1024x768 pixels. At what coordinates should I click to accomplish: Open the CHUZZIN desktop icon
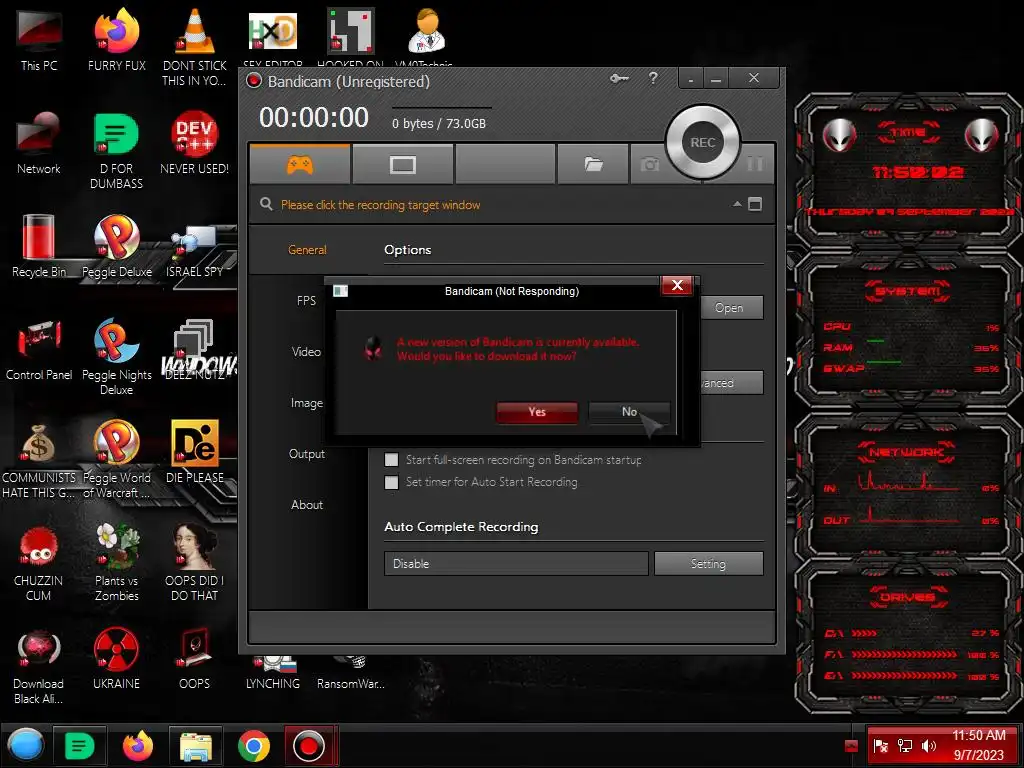pyautogui.click(x=39, y=563)
